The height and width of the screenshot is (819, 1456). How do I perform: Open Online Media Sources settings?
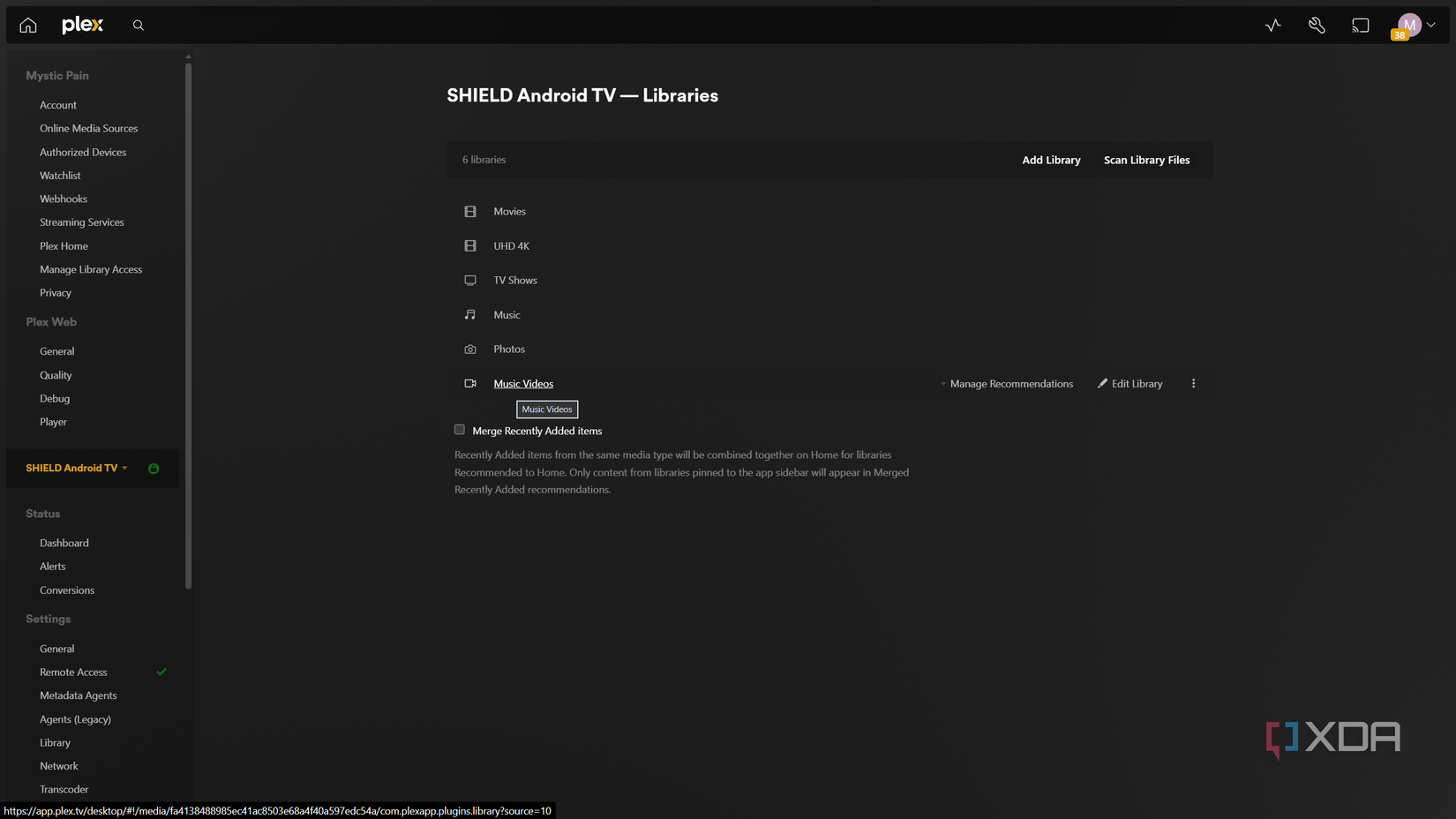coord(88,128)
